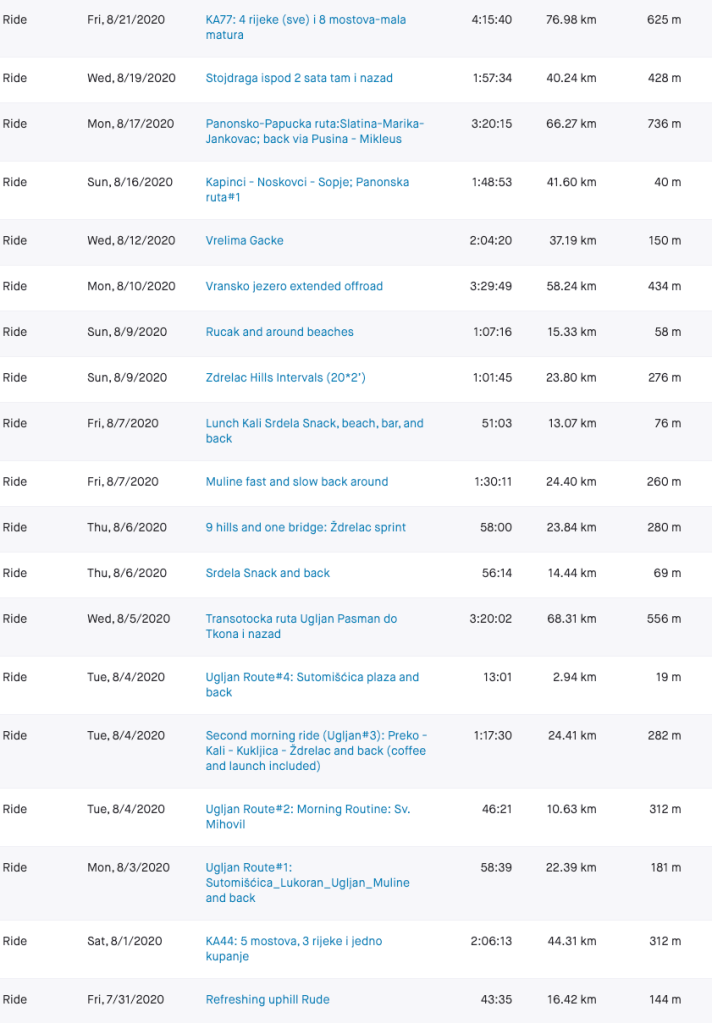Open 9 hills and one bridge ride
The width and height of the screenshot is (712, 1023).
(305, 528)
